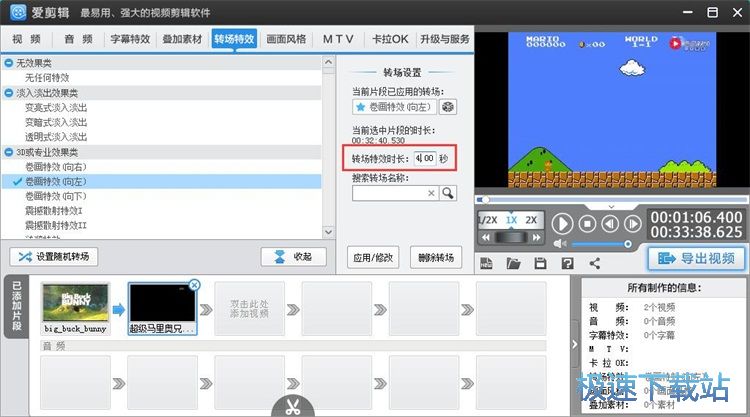
Task: Set playback speed to 1/2X
Action: click(x=488, y=220)
